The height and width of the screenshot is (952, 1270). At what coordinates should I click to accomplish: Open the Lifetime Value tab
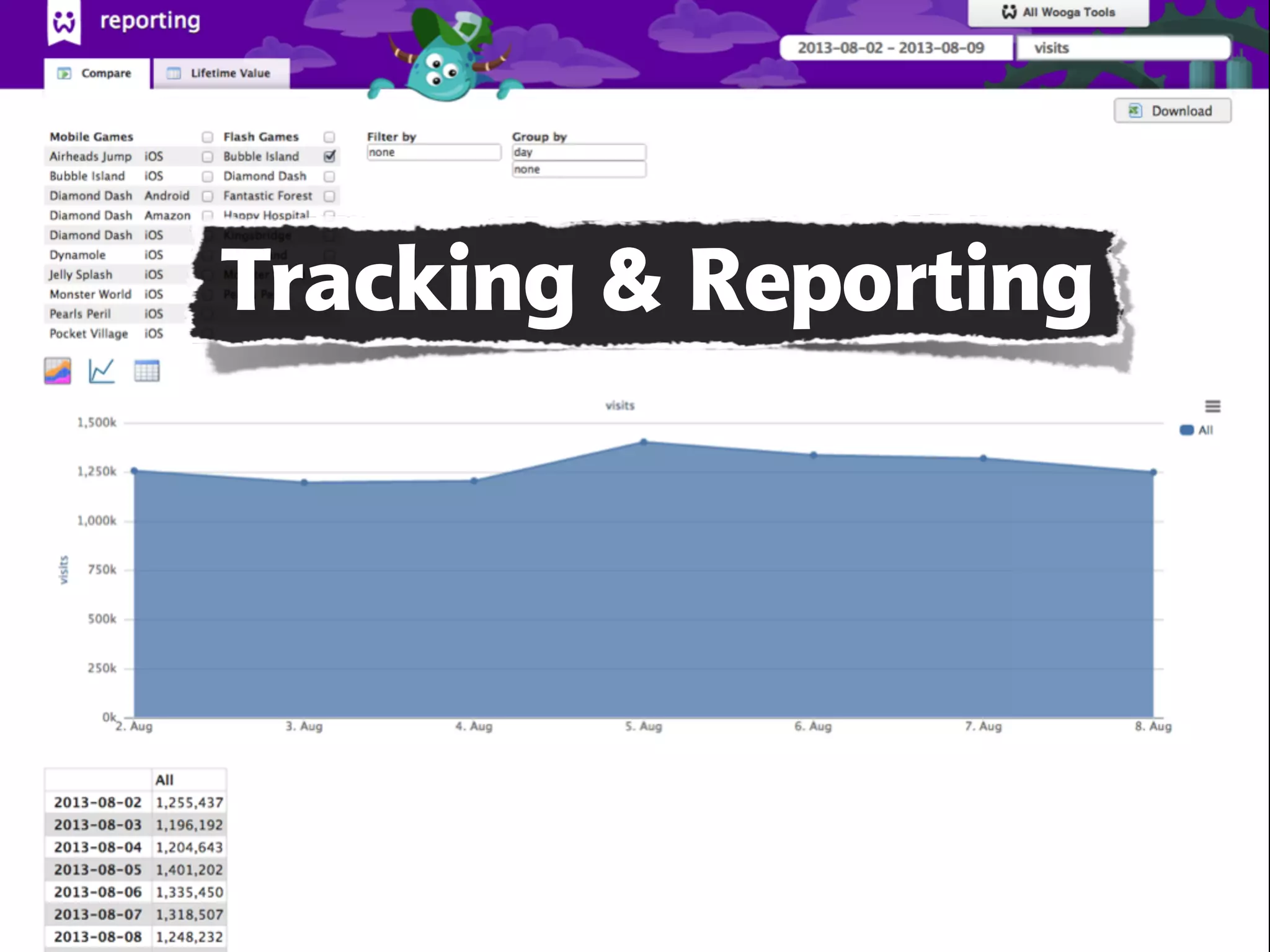(x=221, y=73)
